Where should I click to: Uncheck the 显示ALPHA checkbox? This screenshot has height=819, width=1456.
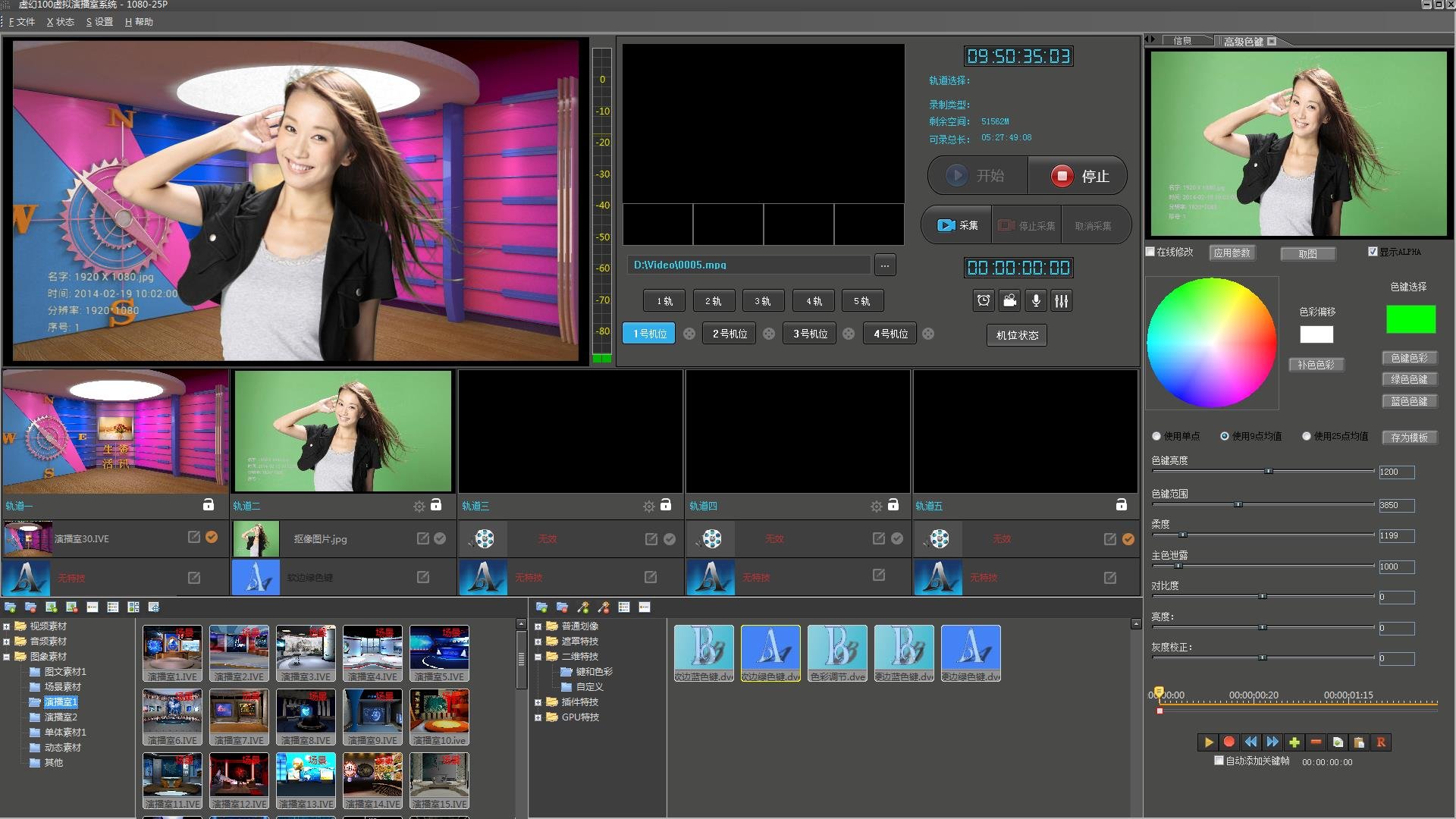[x=1373, y=252]
